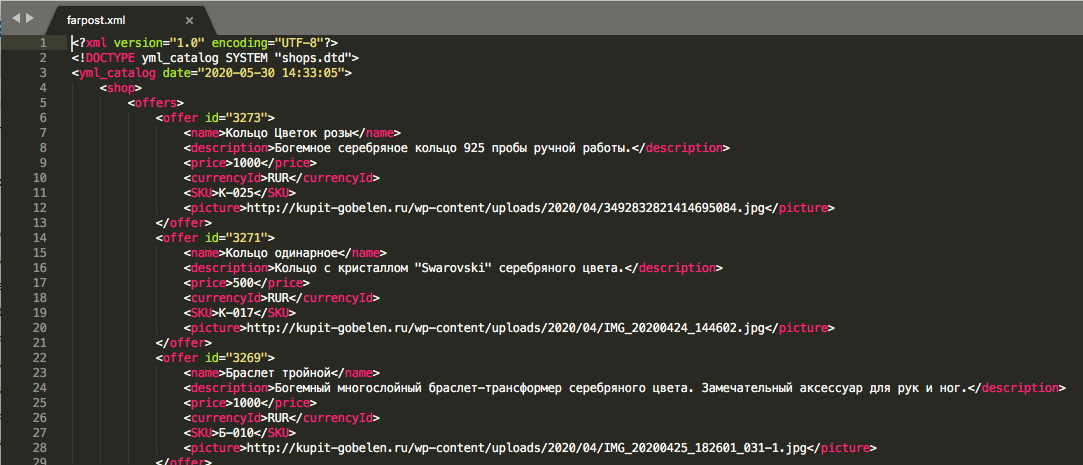Close the farpost.xml tab
Viewport: 1083px width, 465px height.
[189, 21]
